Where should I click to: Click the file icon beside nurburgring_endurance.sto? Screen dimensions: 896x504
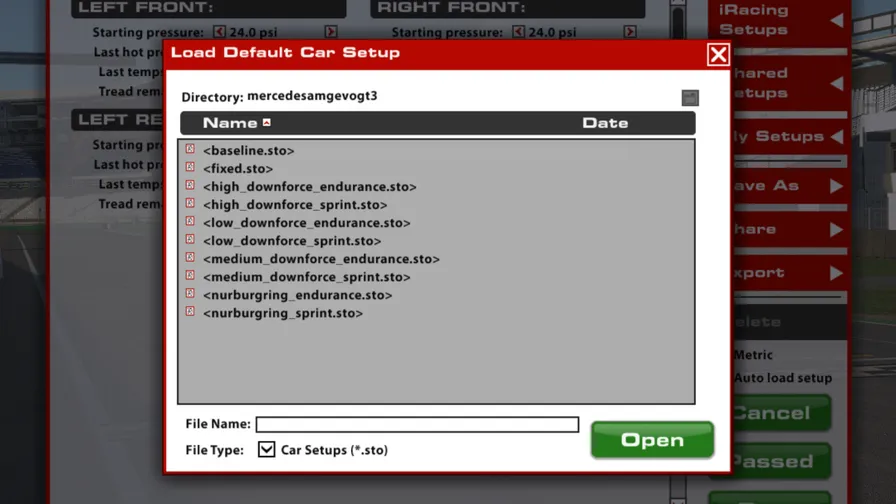pyautogui.click(x=190, y=294)
